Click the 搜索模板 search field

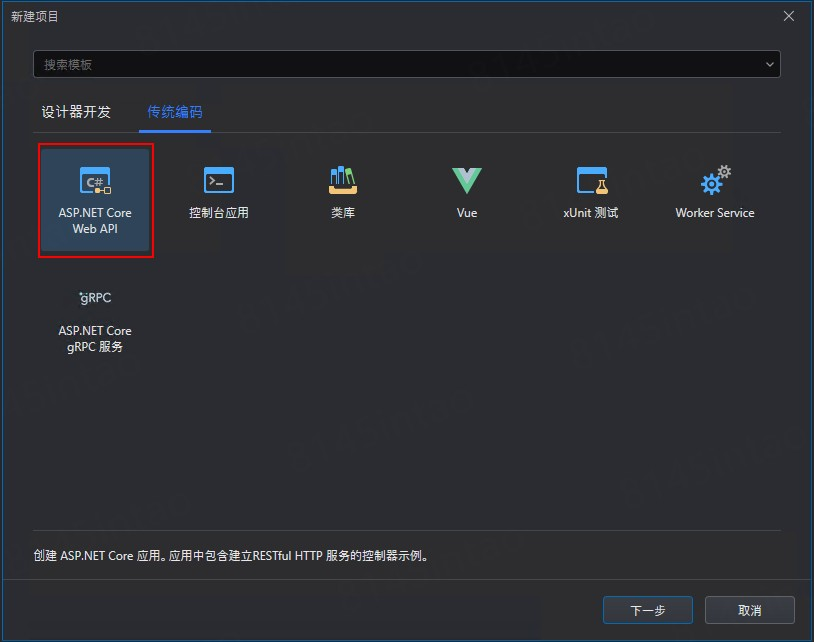coord(406,64)
